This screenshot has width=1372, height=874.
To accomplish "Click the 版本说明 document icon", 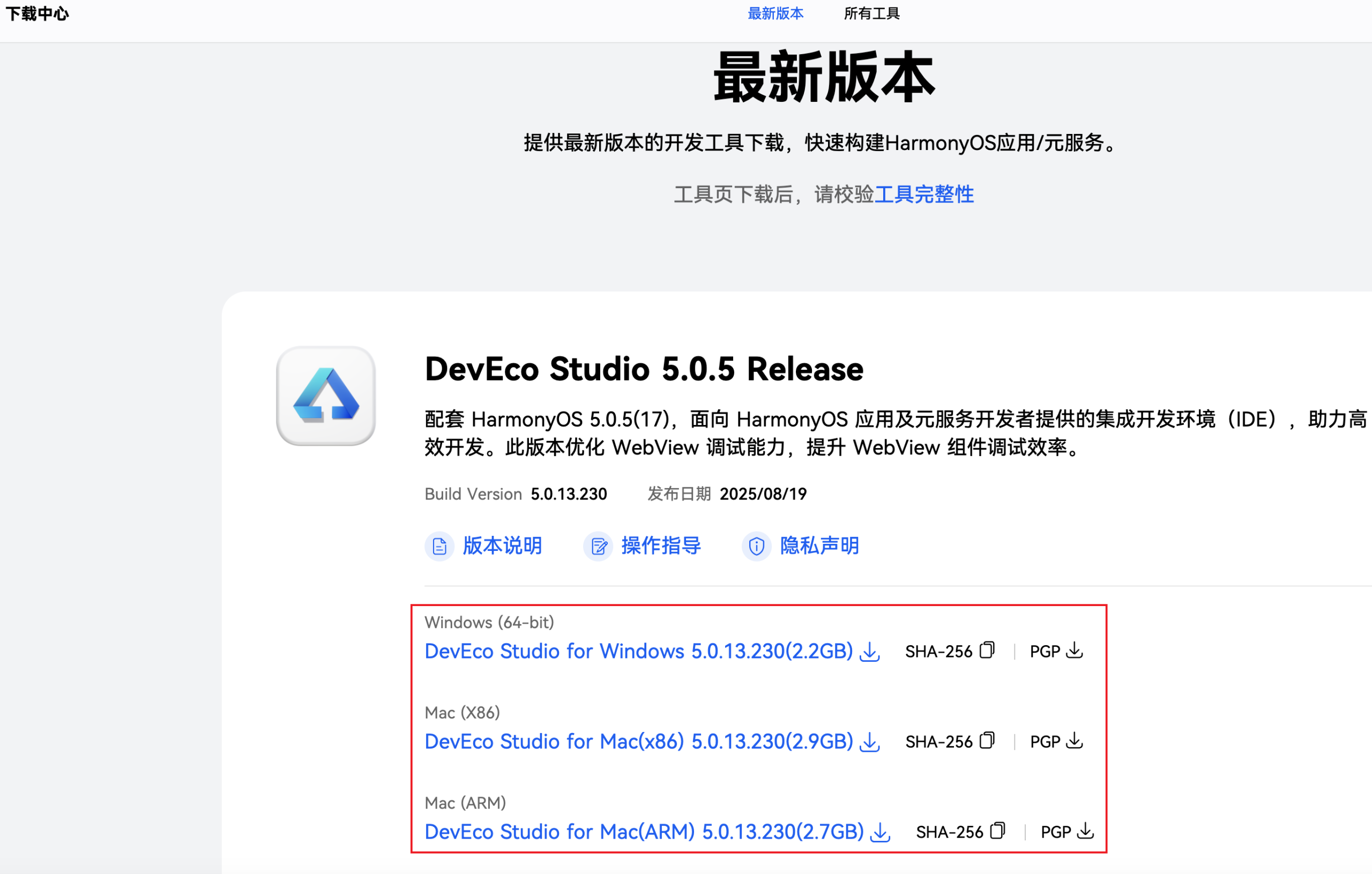I will point(439,547).
